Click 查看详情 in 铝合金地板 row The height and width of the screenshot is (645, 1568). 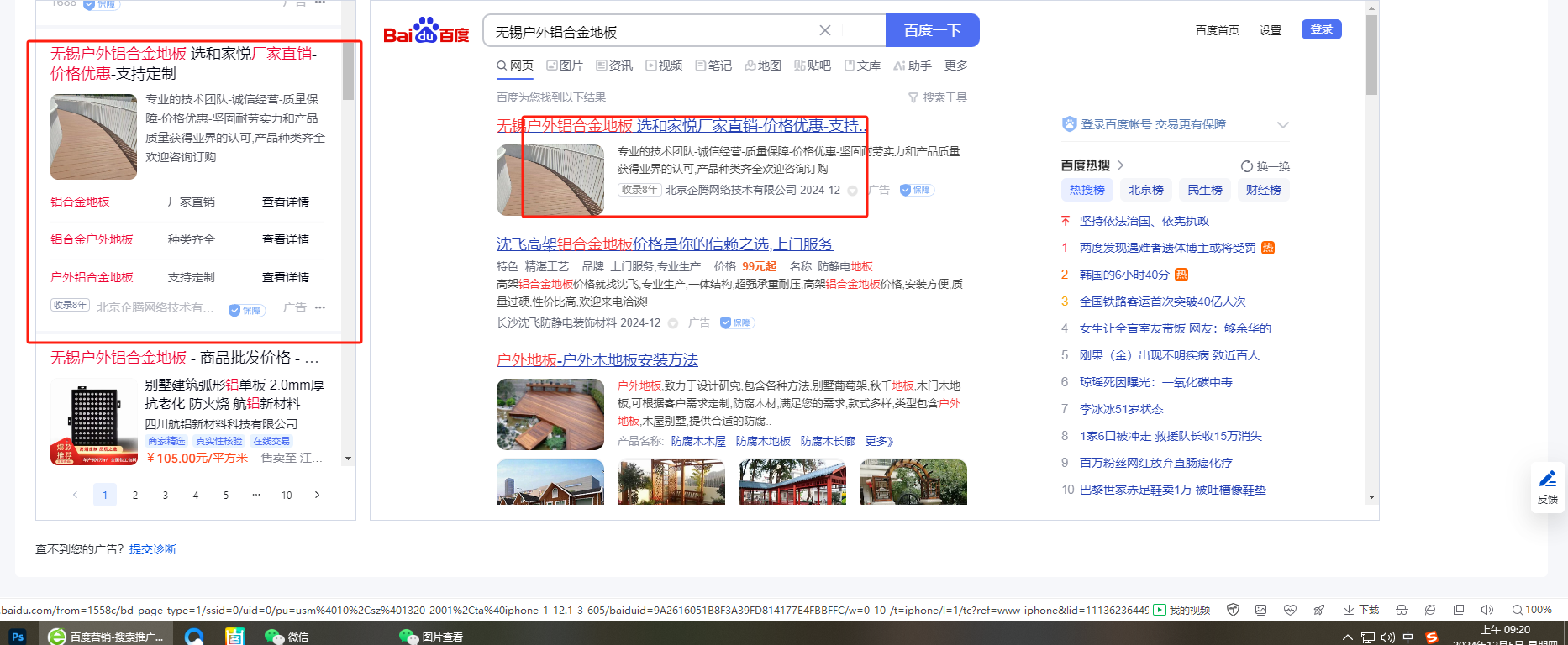286,202
